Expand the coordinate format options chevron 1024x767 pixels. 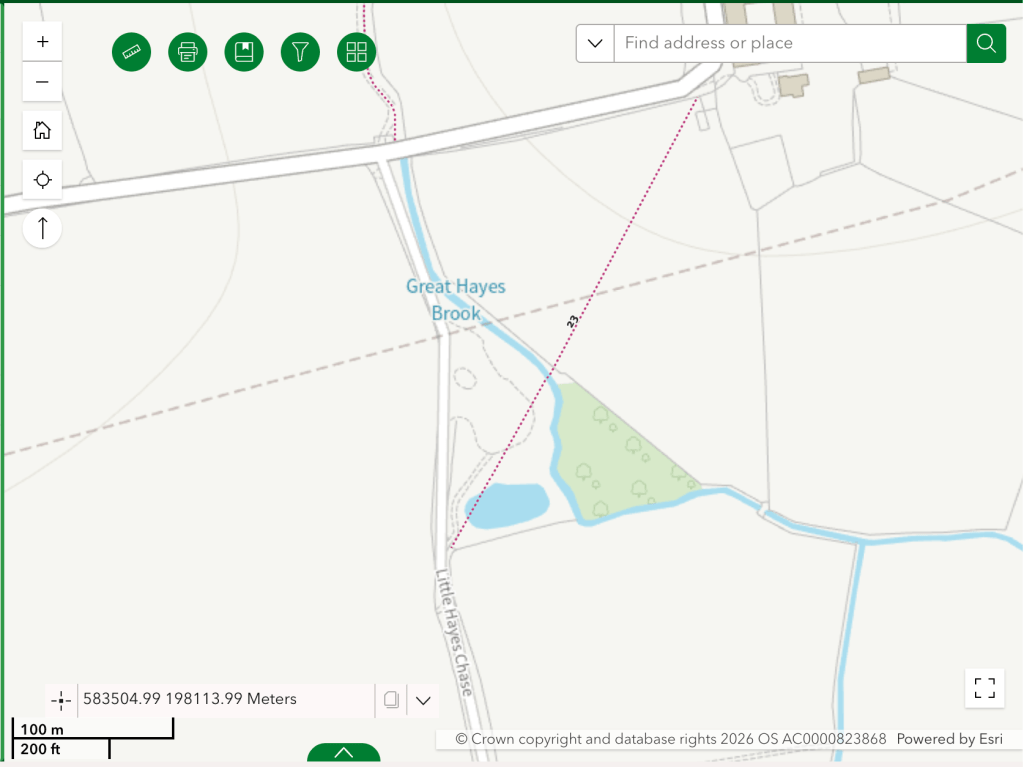[423, 700]
